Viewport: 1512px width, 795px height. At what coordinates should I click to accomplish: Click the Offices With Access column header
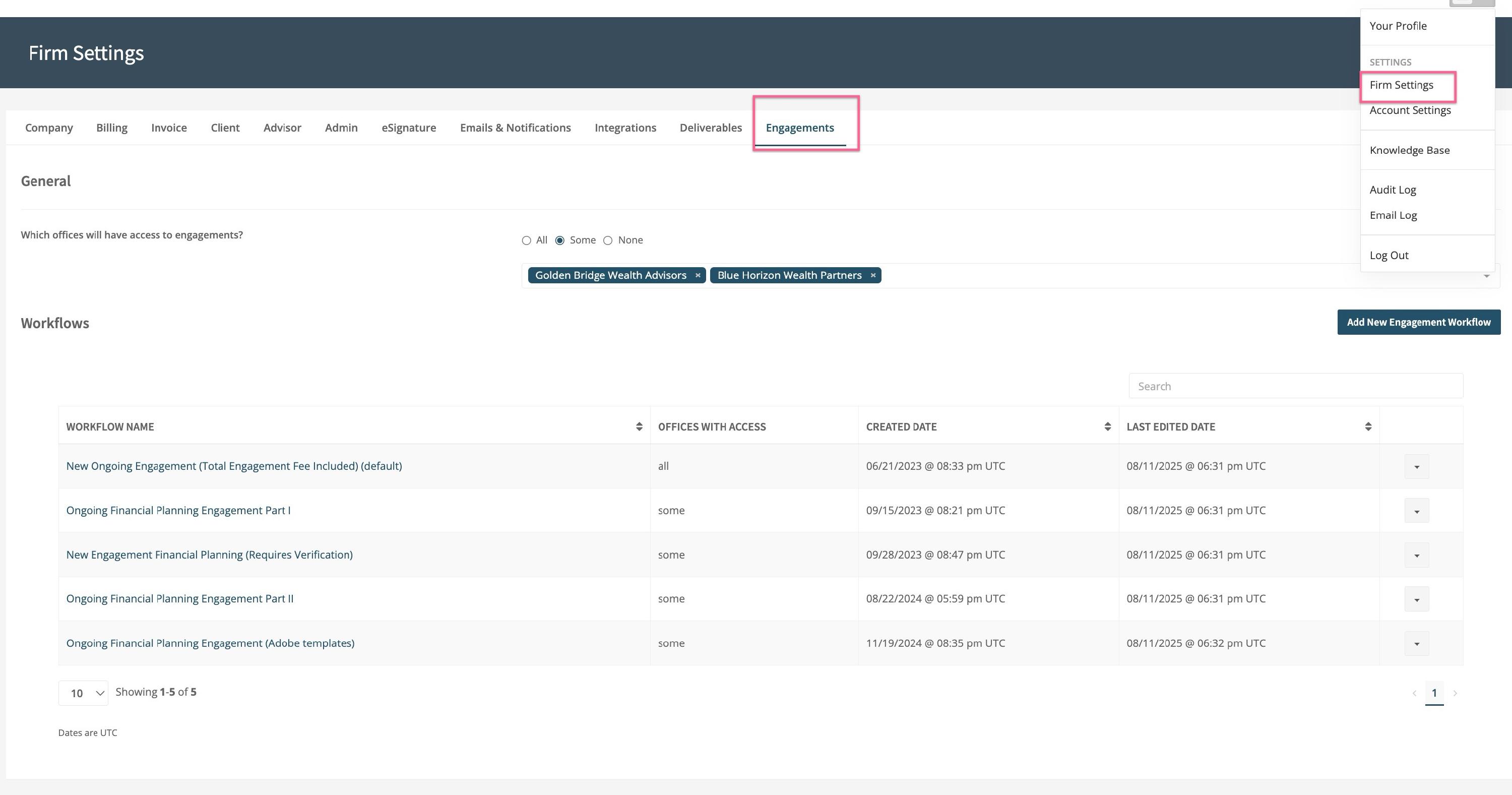click(711, 427)
